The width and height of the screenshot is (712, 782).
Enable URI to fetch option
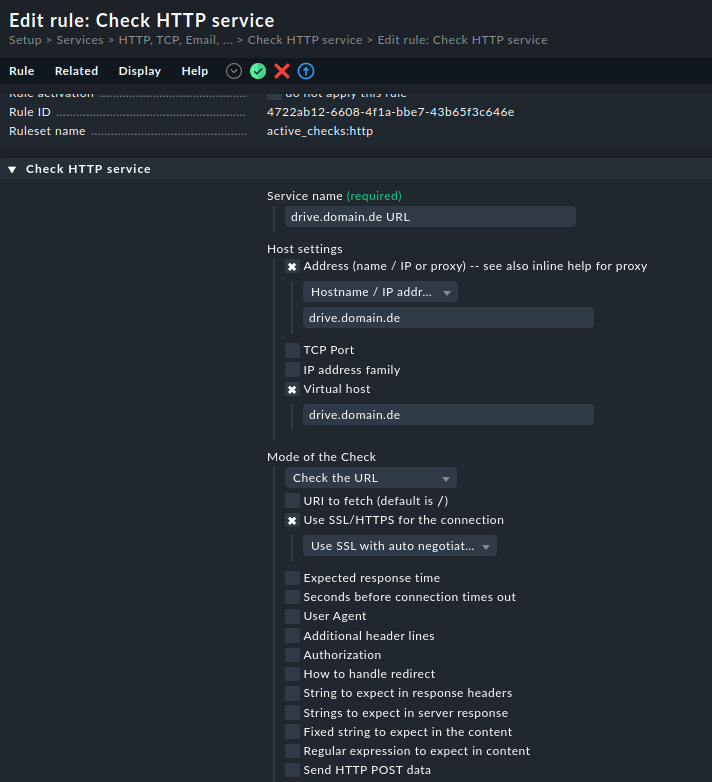point(292,500)
